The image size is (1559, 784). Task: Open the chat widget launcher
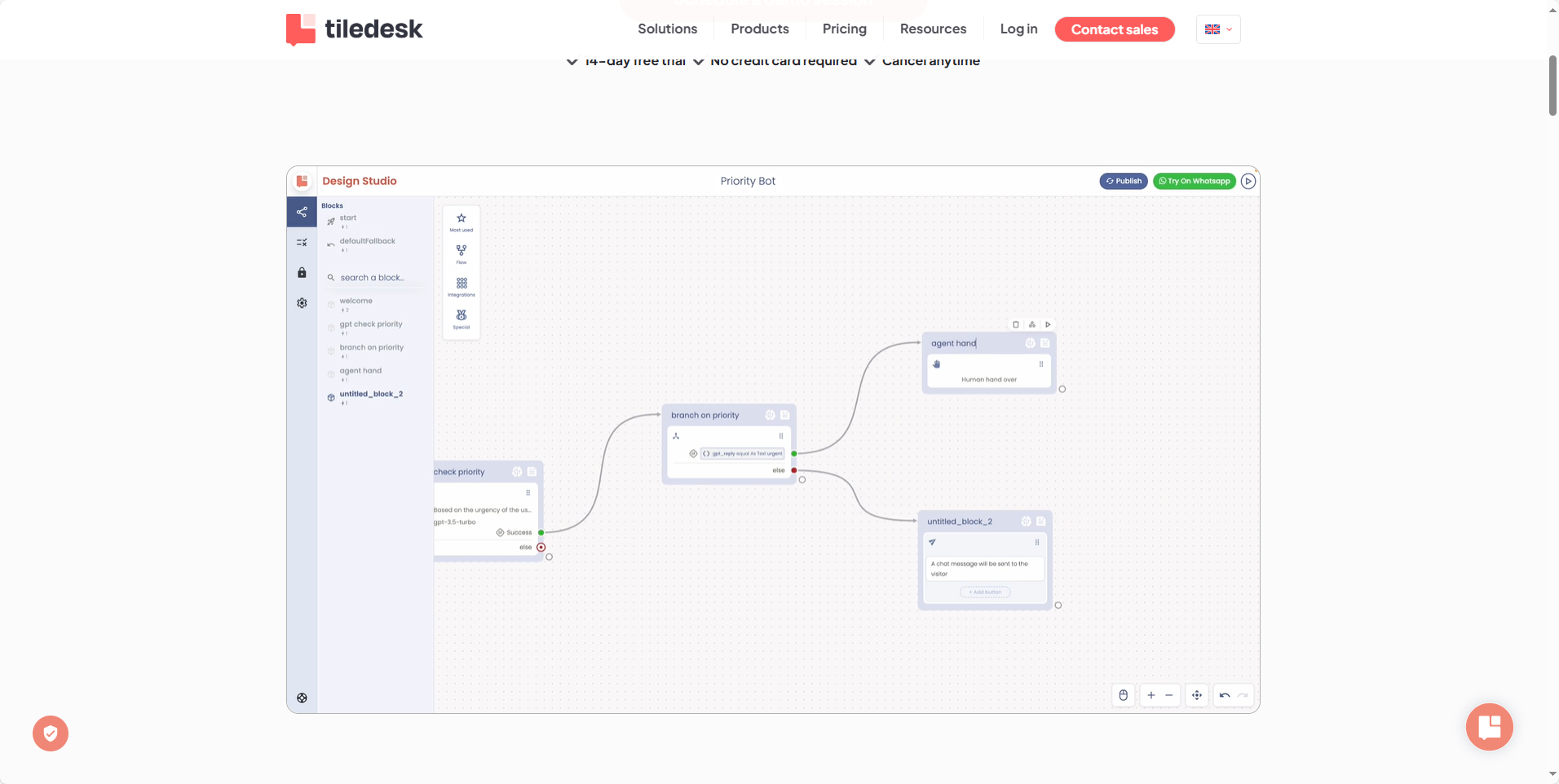pos(1489,726)
